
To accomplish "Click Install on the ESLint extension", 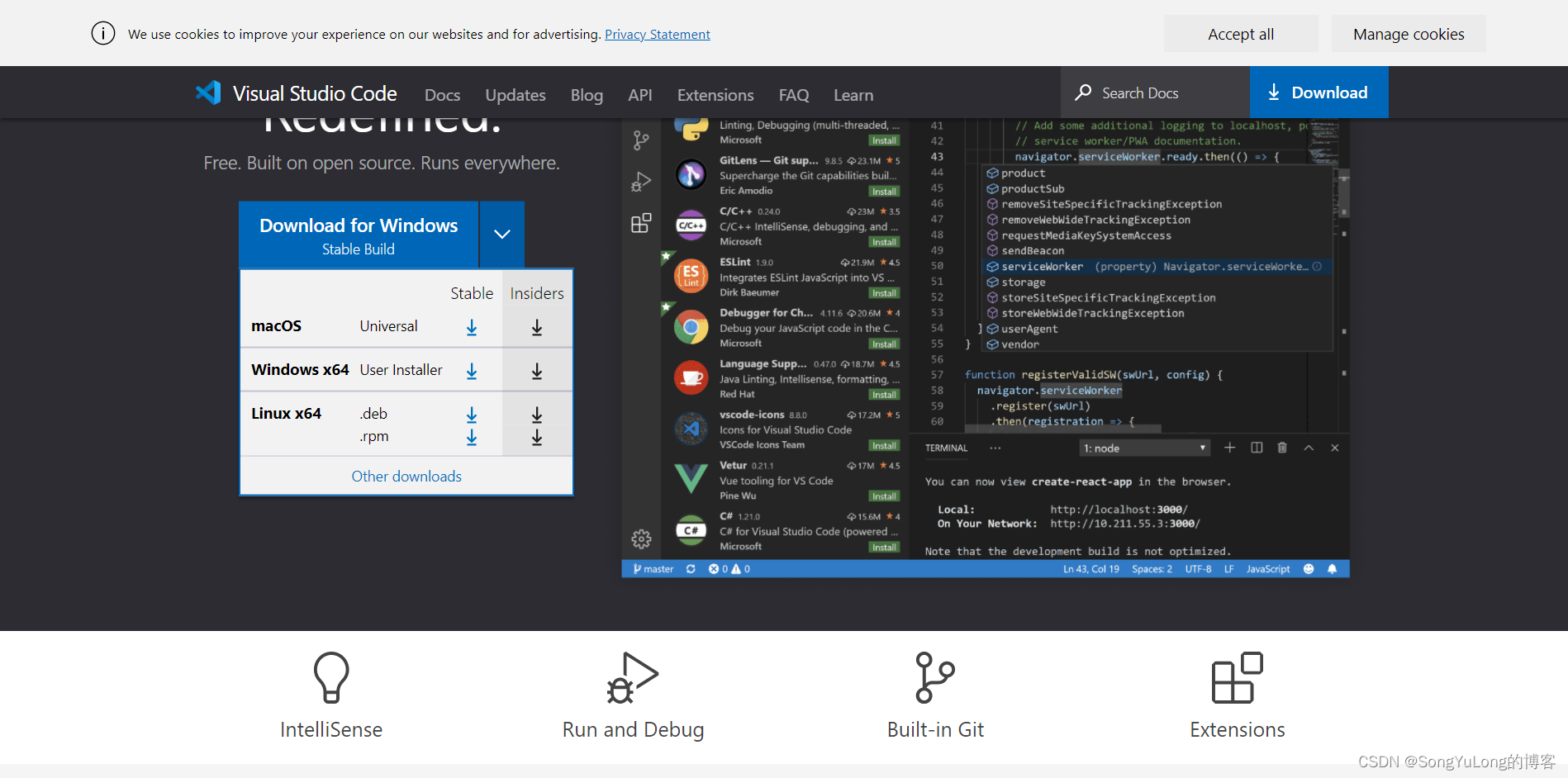I will pos(884,293).
